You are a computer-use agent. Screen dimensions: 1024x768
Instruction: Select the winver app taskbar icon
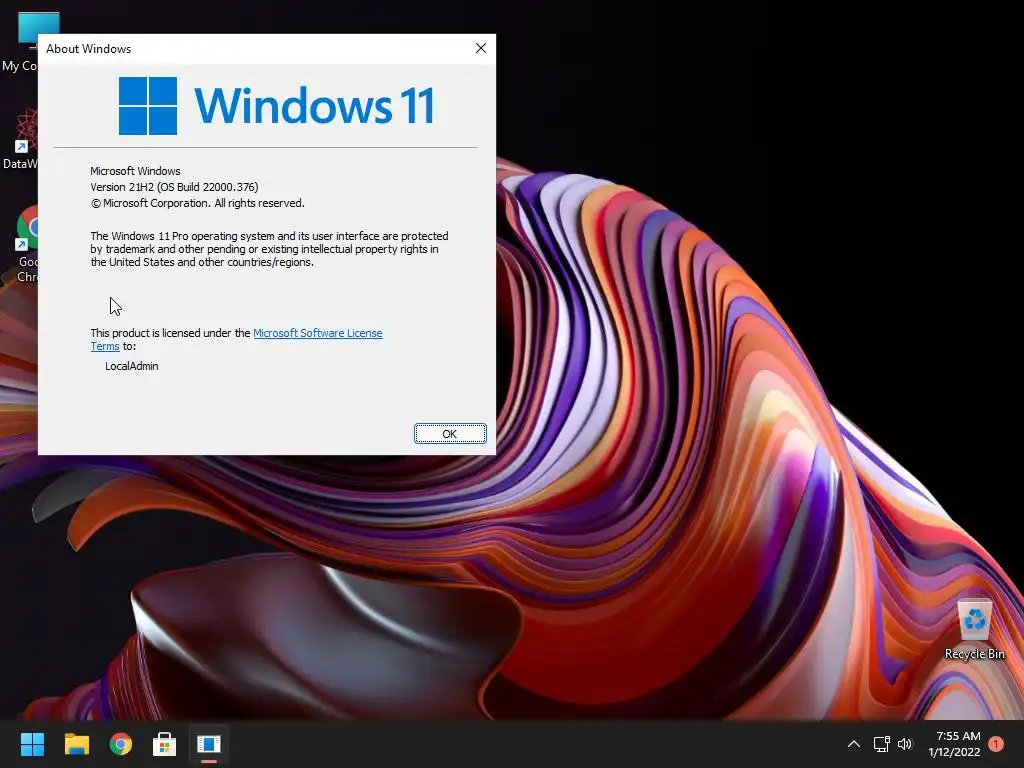point(209,744)
